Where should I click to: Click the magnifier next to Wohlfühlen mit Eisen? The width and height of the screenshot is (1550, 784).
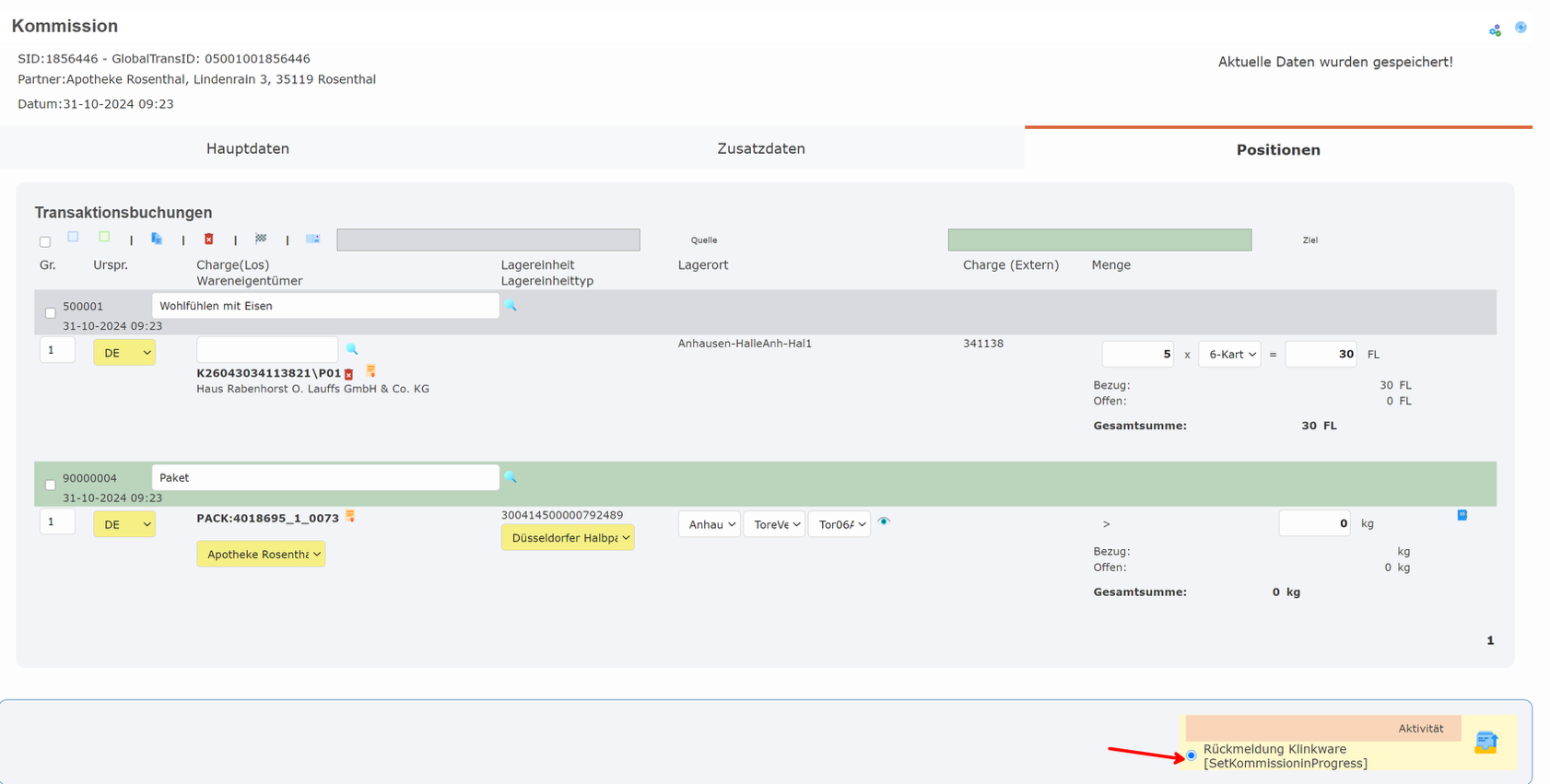pos(511,306)
